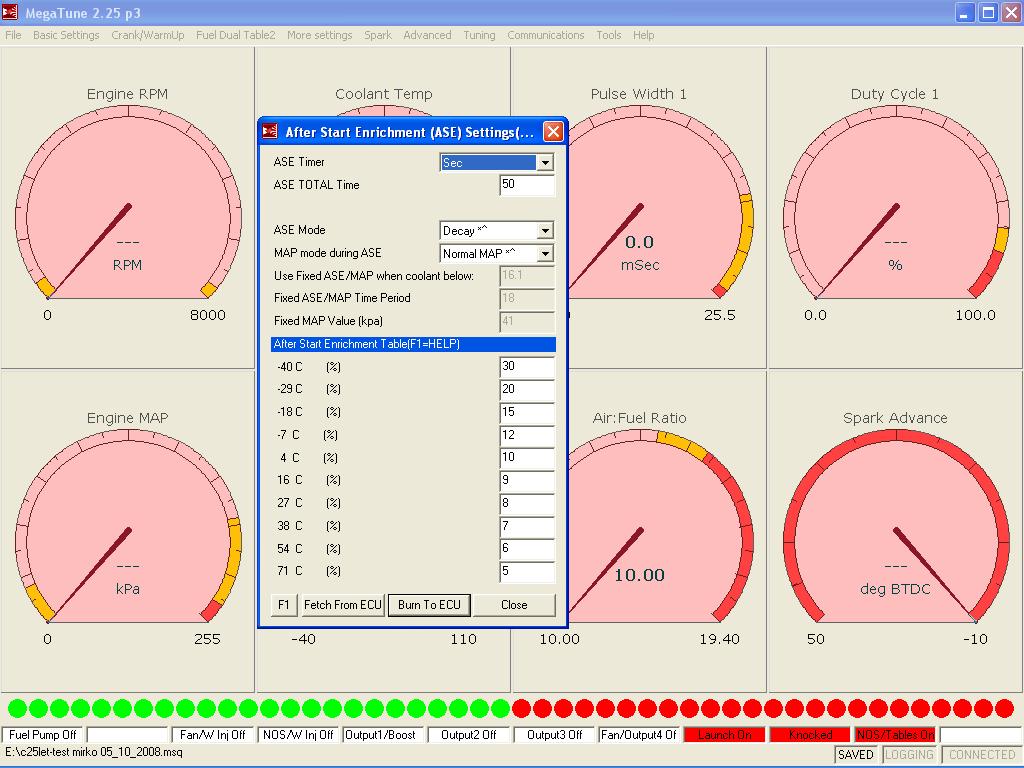Click the 27 C enrichment percent field

tap(527, 504)
